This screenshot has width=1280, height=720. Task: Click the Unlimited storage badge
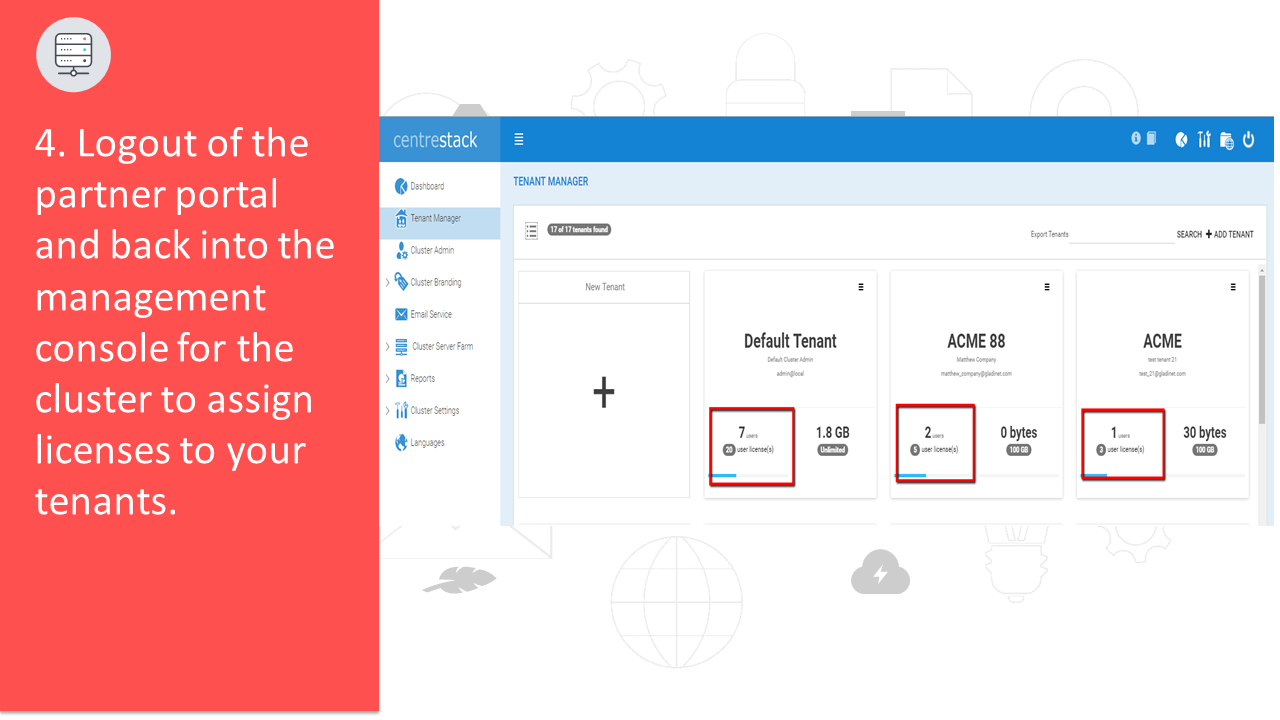pos(832,450)
